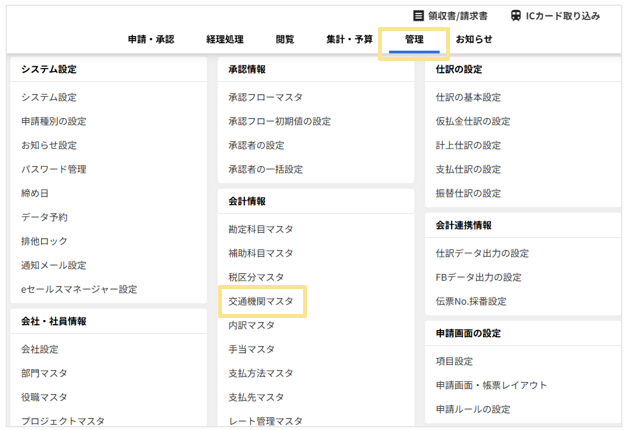This screenshot has width=627, height=430.
Task: Open the 閲覧 menu
Action: (x=285, y=39)
